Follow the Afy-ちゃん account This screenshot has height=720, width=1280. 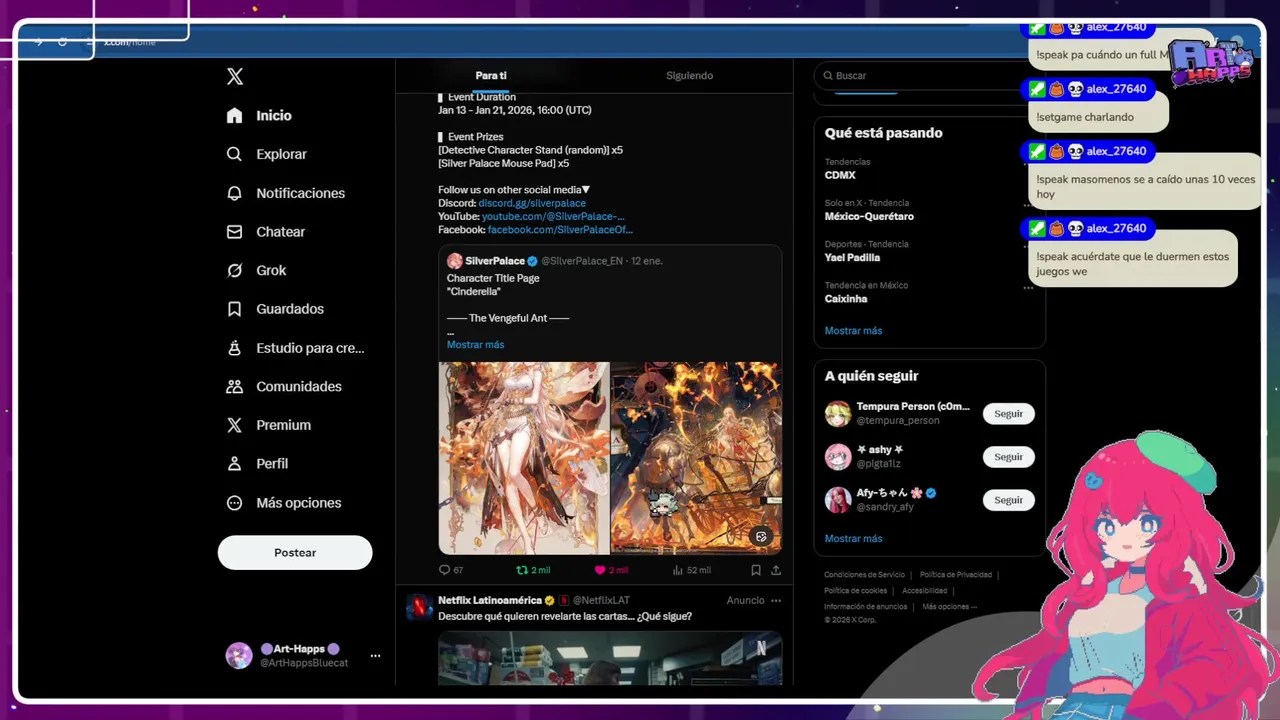point(1008,499)
